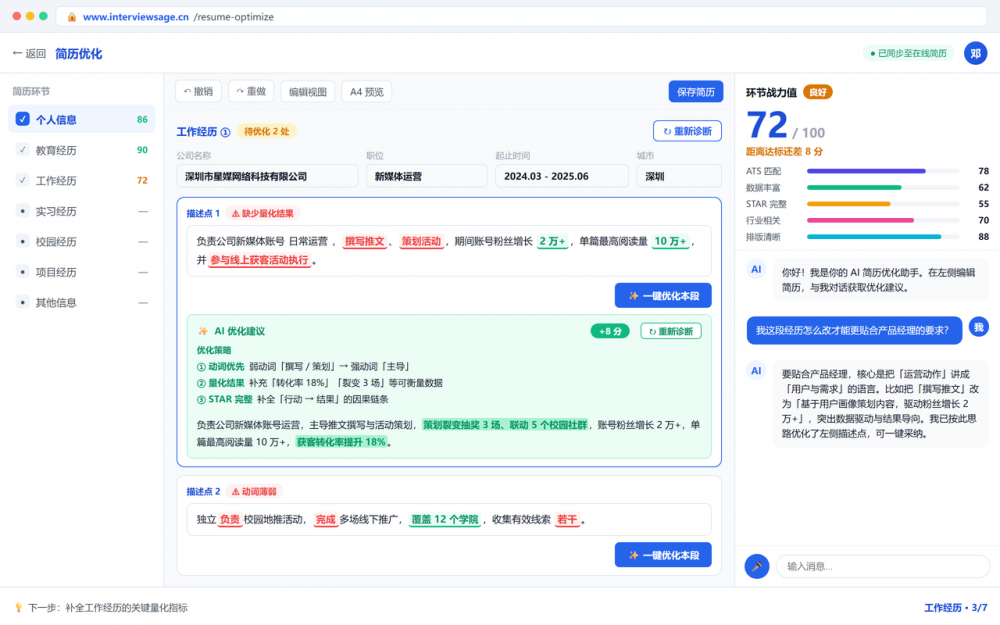Viewport: 1000px width, 625px height.
Task: Click the 描述点 2 description text box
Action: [x=449, y=520]
